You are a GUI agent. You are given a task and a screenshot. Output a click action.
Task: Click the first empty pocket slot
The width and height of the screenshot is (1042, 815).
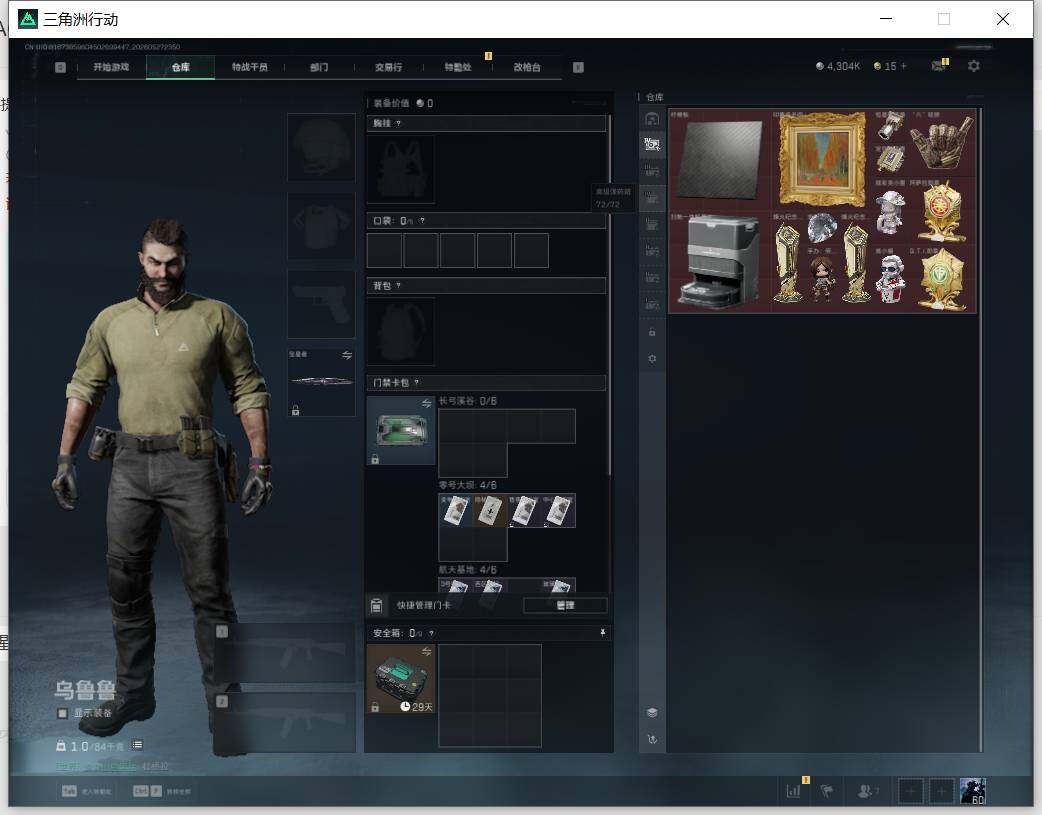384,251
